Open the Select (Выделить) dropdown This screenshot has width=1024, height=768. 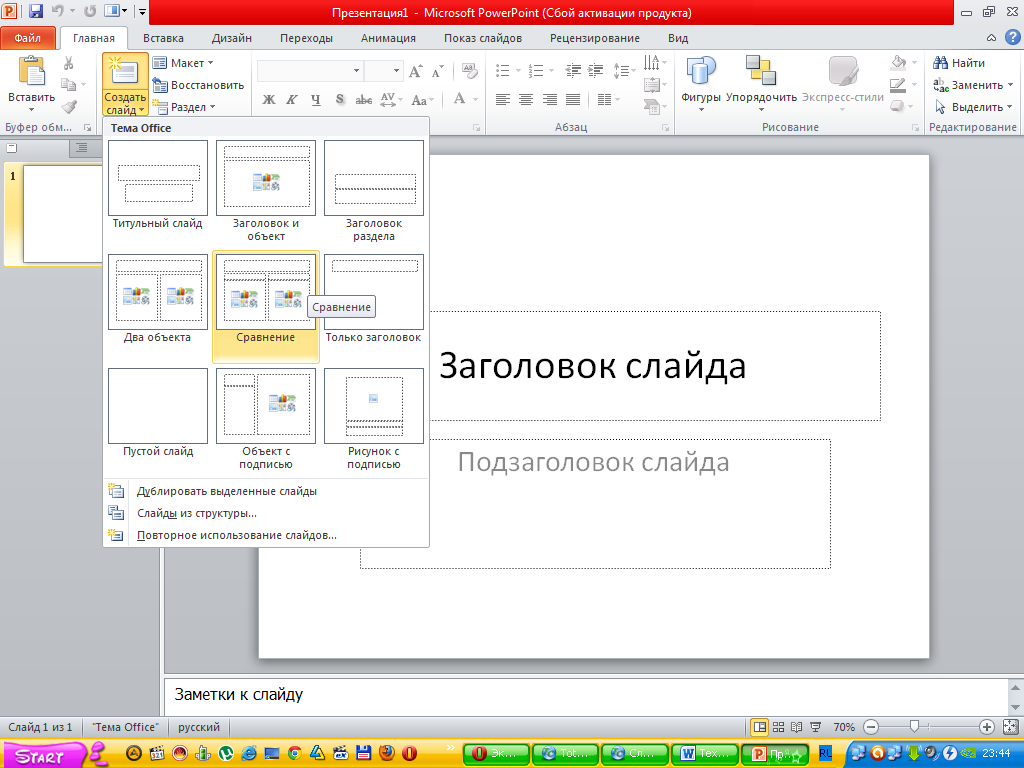click(x=973, y=107)
